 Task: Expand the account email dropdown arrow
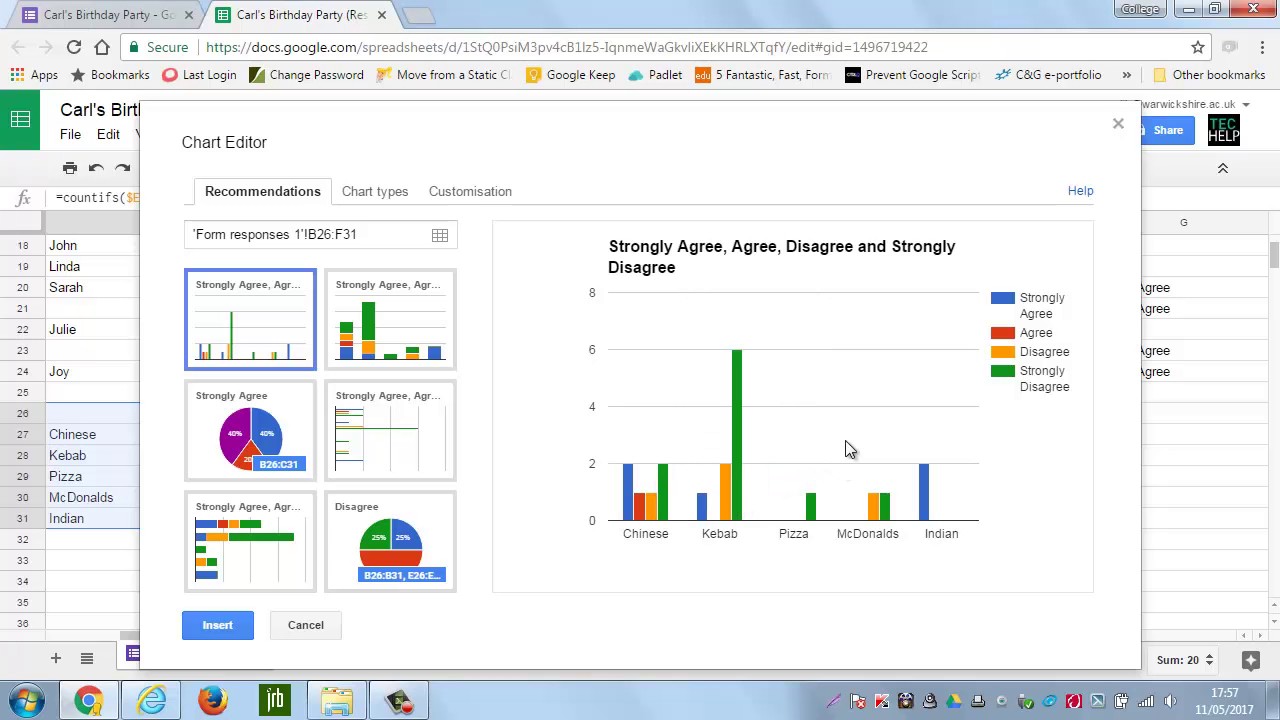pos(1245,104)
